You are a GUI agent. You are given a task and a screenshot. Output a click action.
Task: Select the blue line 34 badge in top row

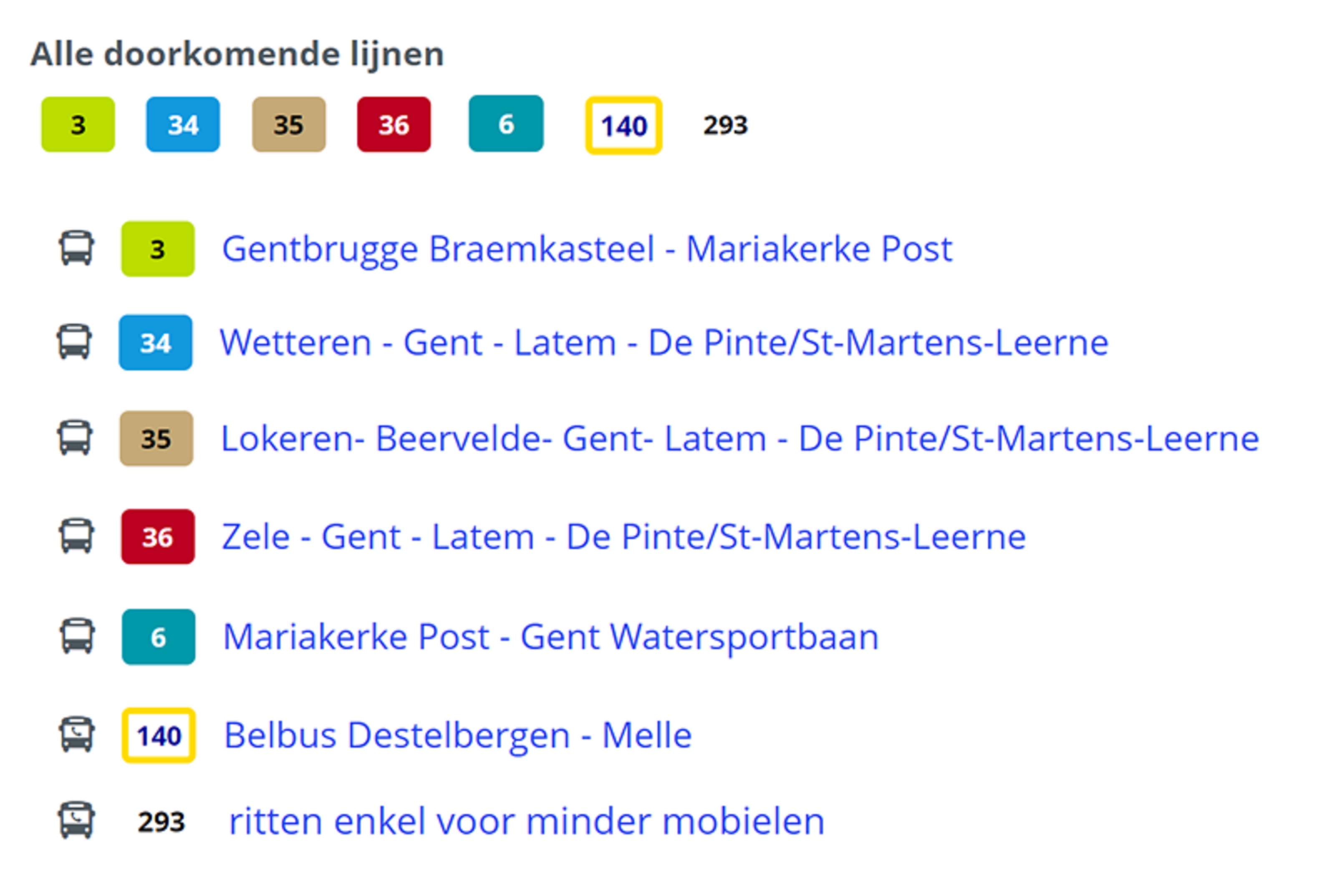pyautogui.click(x=182, y=124)
